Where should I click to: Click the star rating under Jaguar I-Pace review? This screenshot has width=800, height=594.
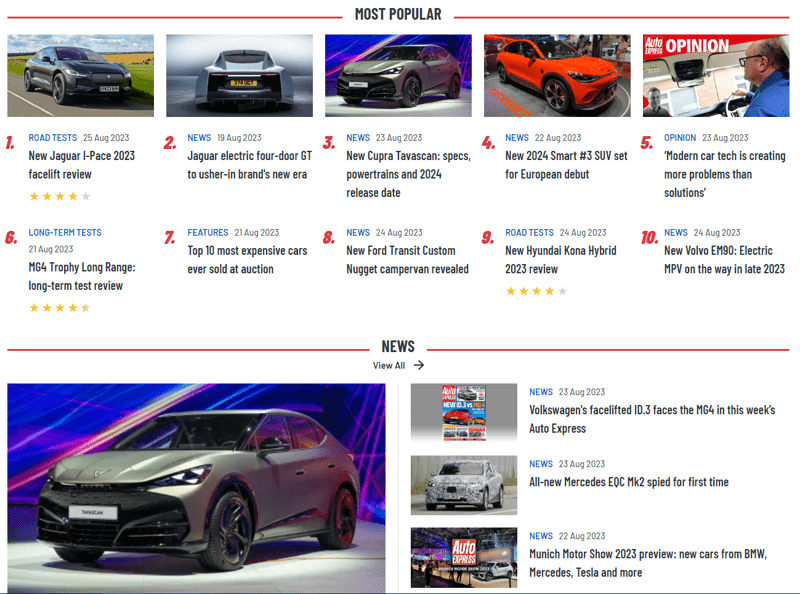point(60,196)
